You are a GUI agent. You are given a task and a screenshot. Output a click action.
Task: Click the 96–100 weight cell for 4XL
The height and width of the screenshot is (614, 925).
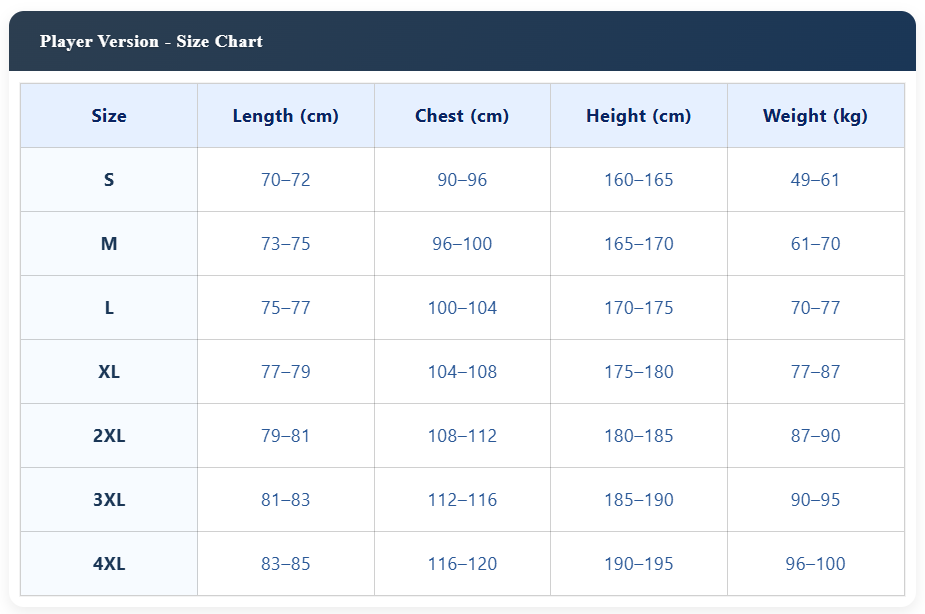(815, 564)
